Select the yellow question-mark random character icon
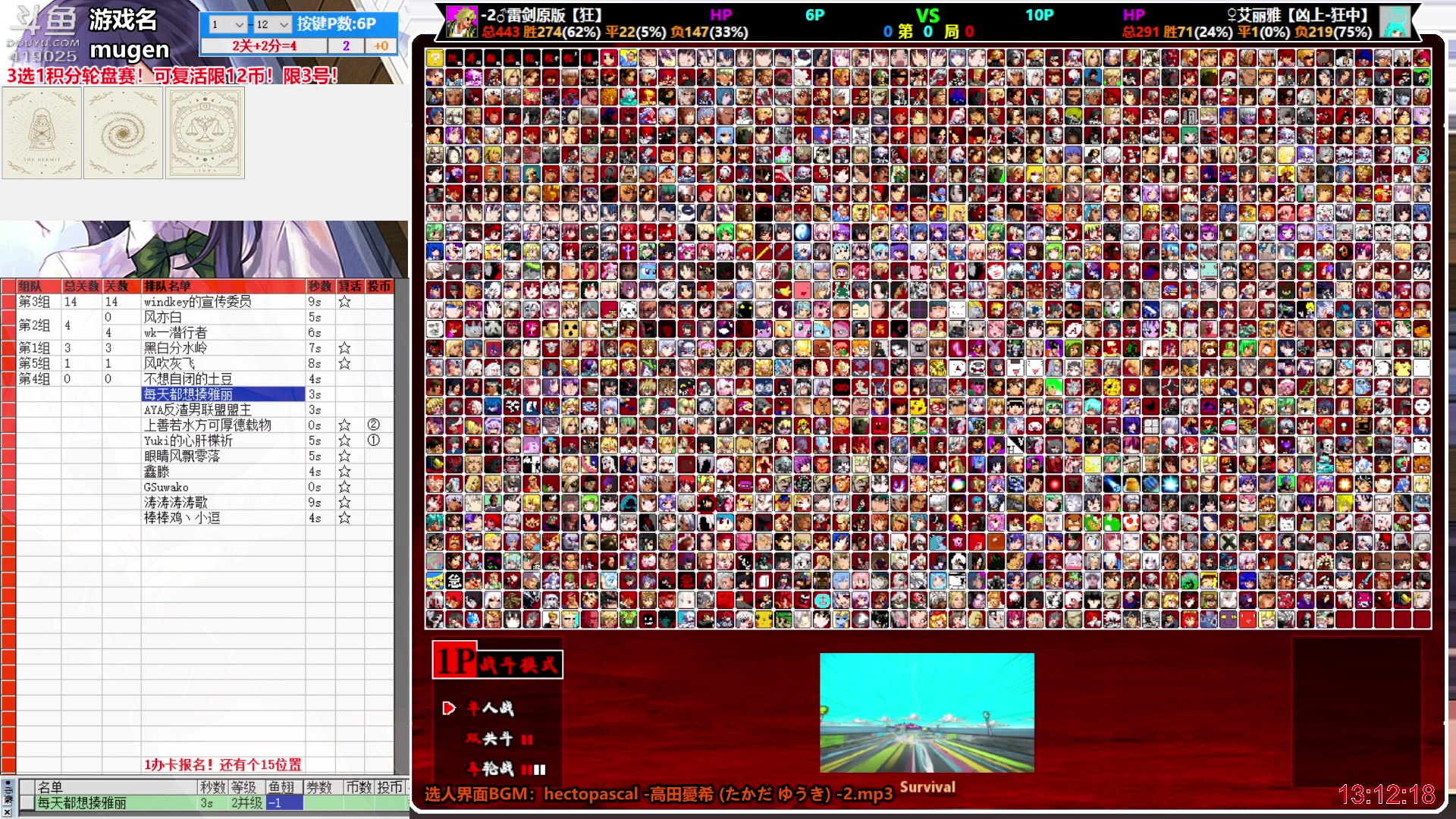The width and height of the screenshot is (1456, 819). pyautogui.click(x=435, y=58)
